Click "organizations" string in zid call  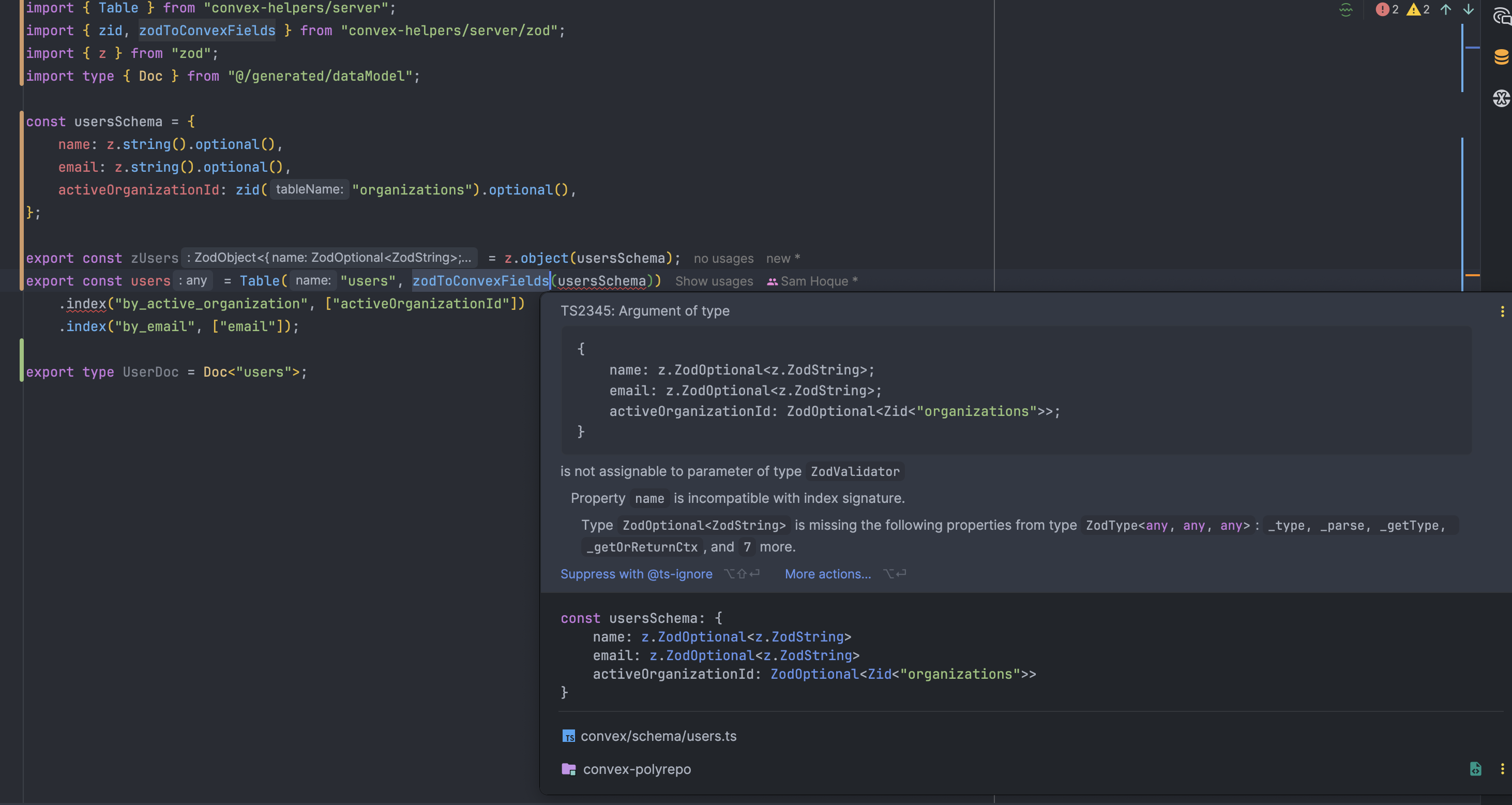click(x=412, y=190)
